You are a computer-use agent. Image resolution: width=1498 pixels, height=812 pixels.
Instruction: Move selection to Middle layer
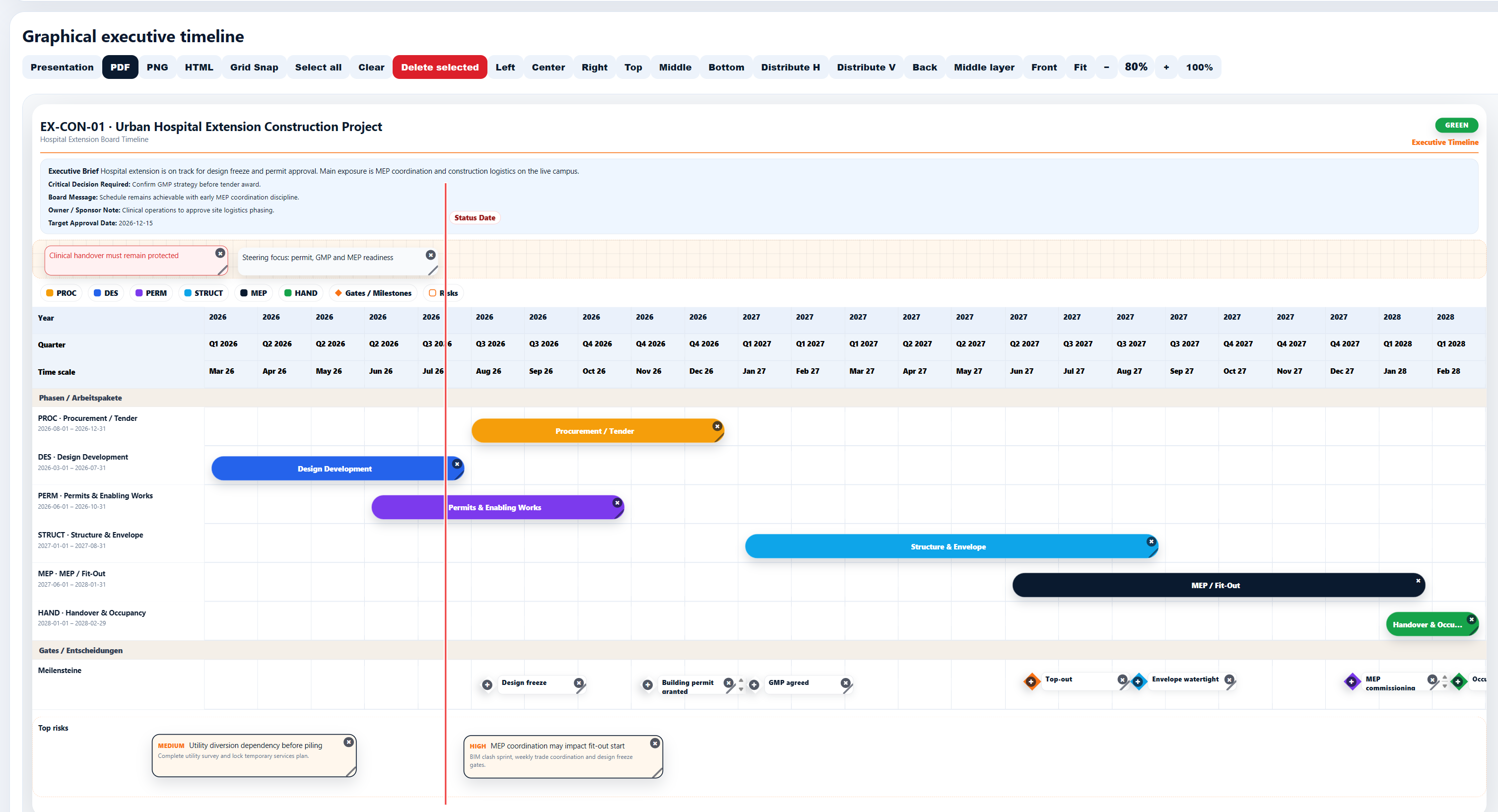coord(984,68)
